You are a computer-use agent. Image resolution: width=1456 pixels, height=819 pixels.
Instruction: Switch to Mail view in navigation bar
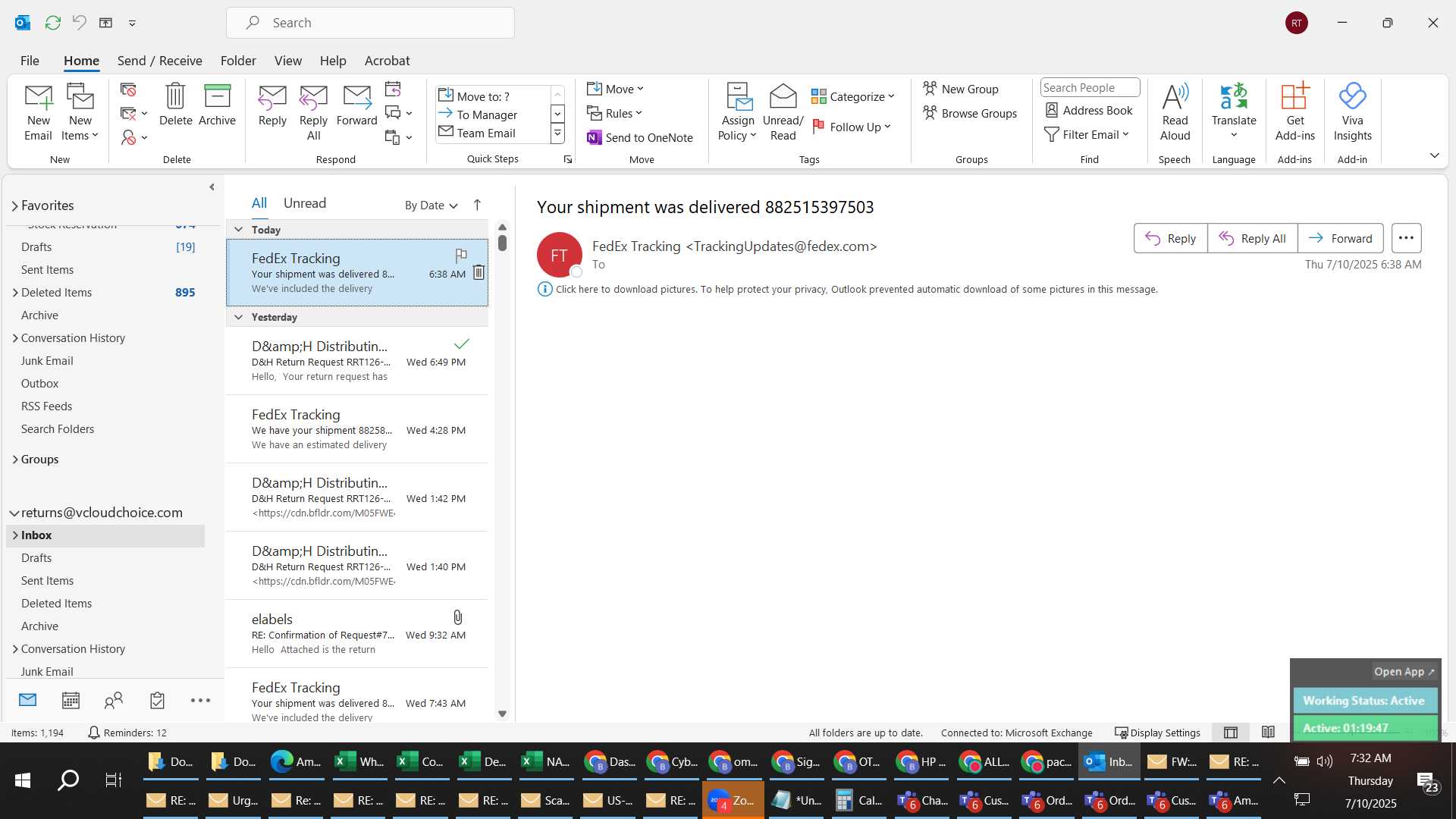[x=27, y=700]
